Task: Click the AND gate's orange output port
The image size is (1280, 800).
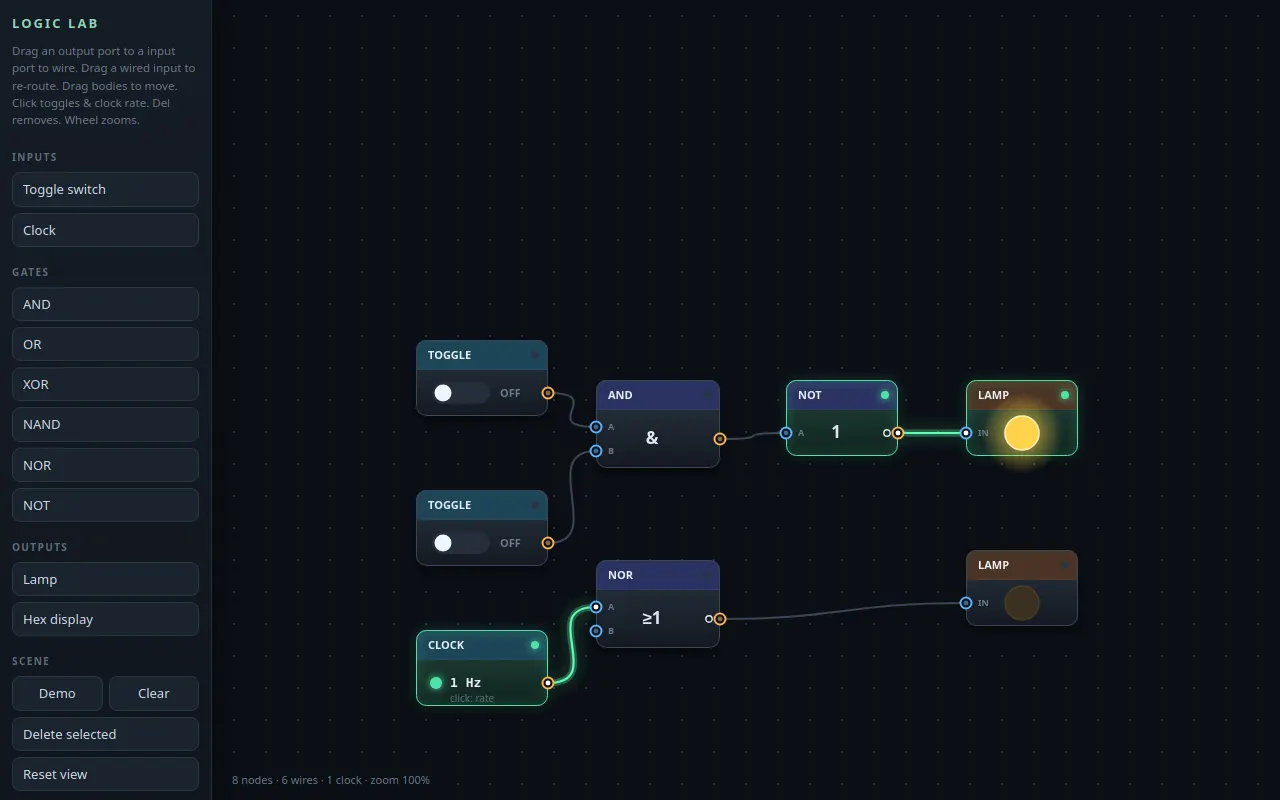Action: point(720,439)
